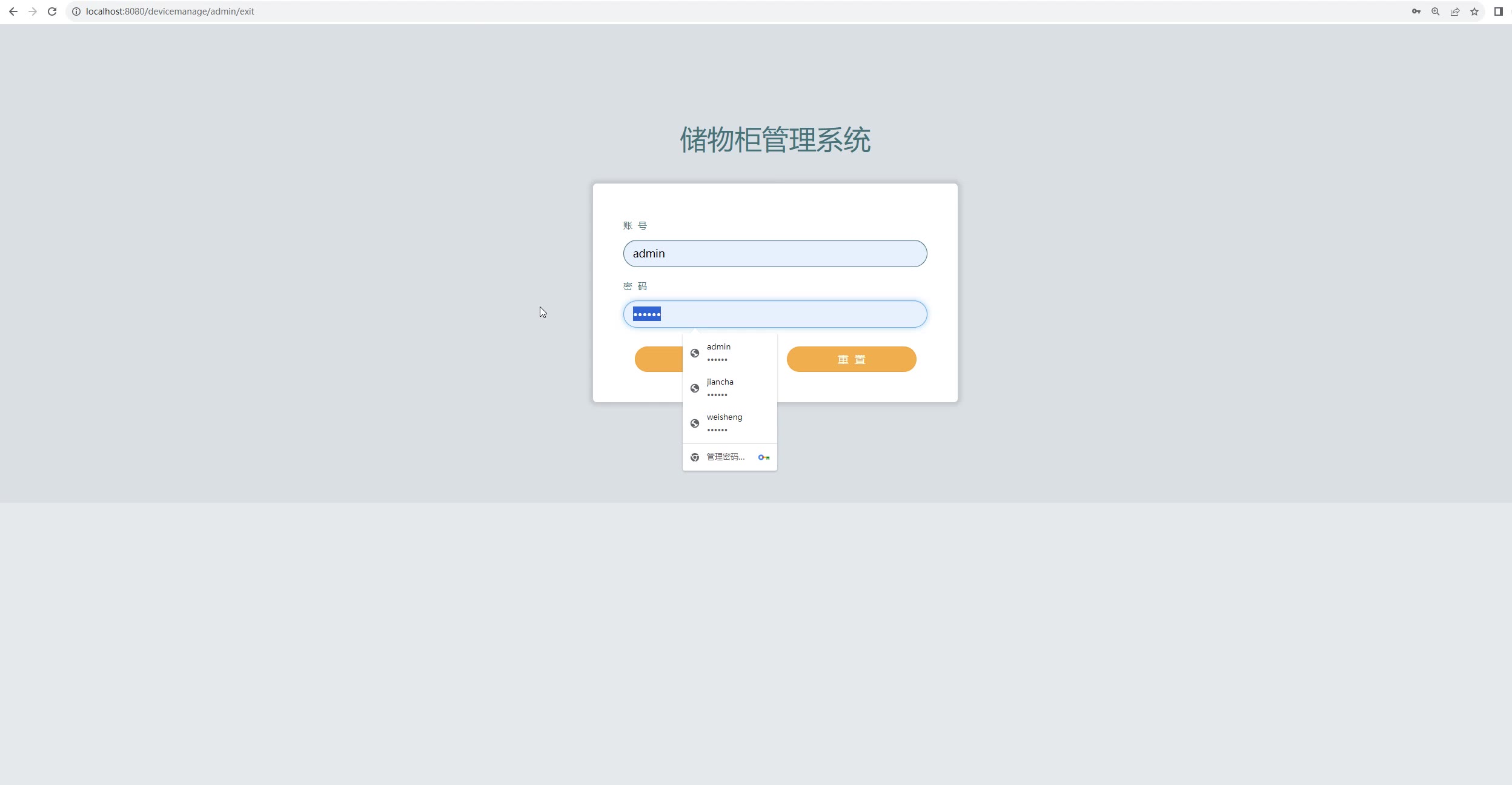The width and height of the screenshot is (1512, 785).
Task: Open the zoom magnifier icon in address bar
Action: click(1436, 12)
